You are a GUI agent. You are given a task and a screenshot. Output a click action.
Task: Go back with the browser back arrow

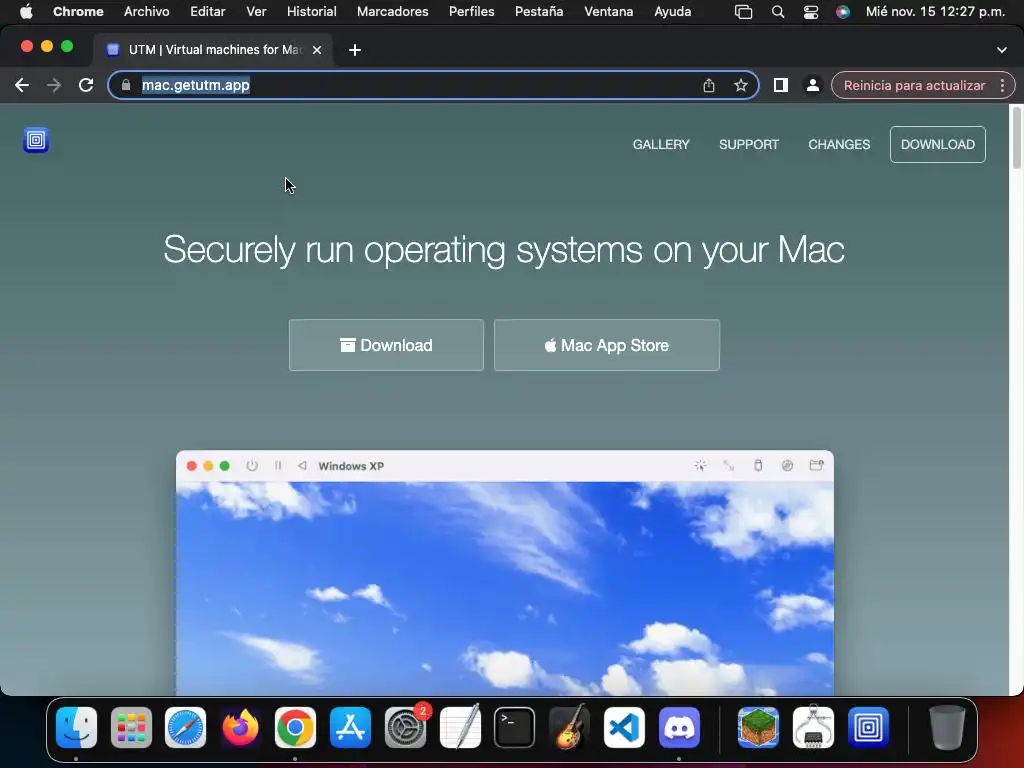pyautogui.click(x=22, y=85)
